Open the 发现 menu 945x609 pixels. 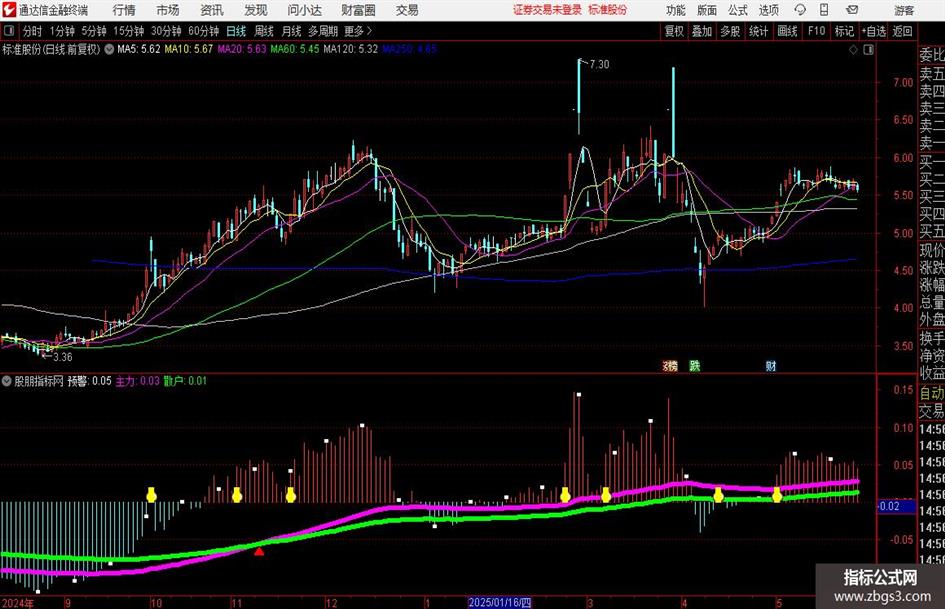coord(256,10)
